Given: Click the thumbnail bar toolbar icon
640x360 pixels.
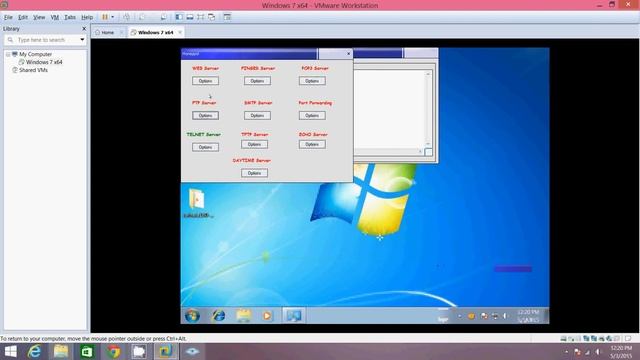Looking at the screenshot, I should coord(190,17).
